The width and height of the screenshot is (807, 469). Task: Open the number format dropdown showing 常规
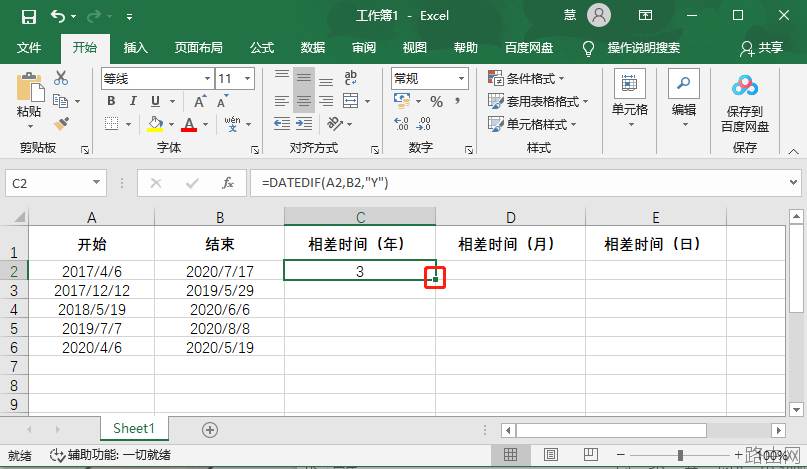[461, 79]
